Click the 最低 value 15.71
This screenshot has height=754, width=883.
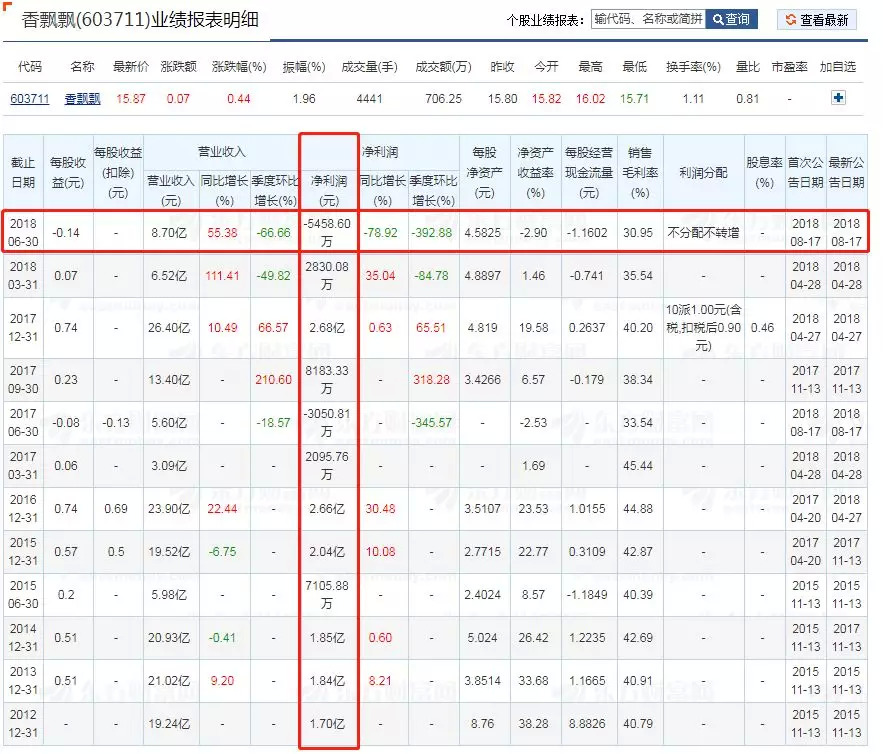(634, 99)
